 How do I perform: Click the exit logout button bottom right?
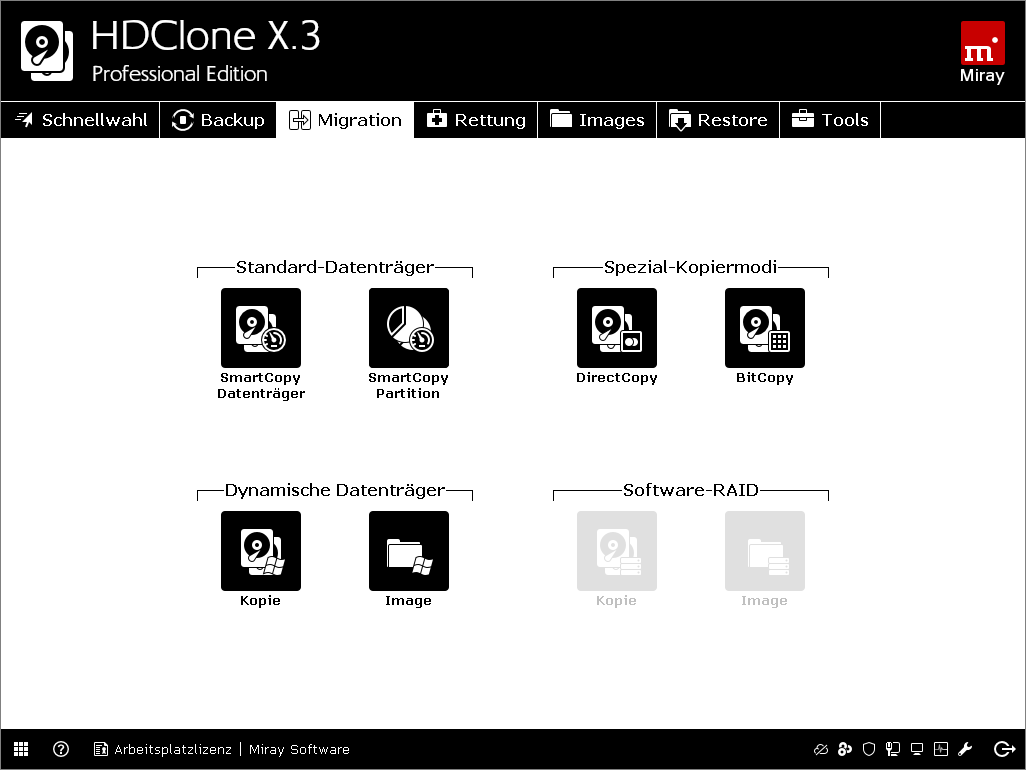coord(1004,749)
